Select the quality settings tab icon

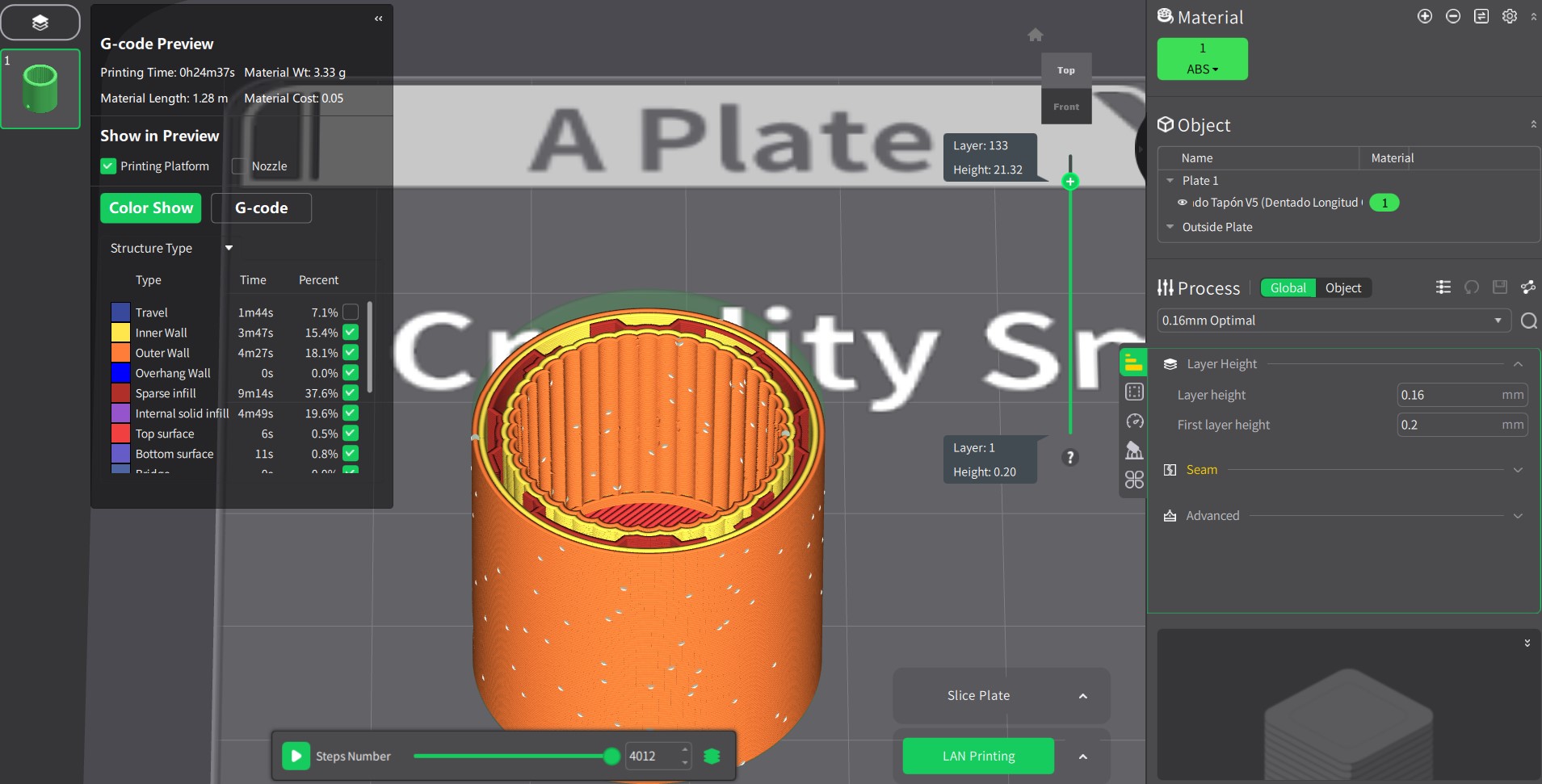click(x=1133, y=363)
